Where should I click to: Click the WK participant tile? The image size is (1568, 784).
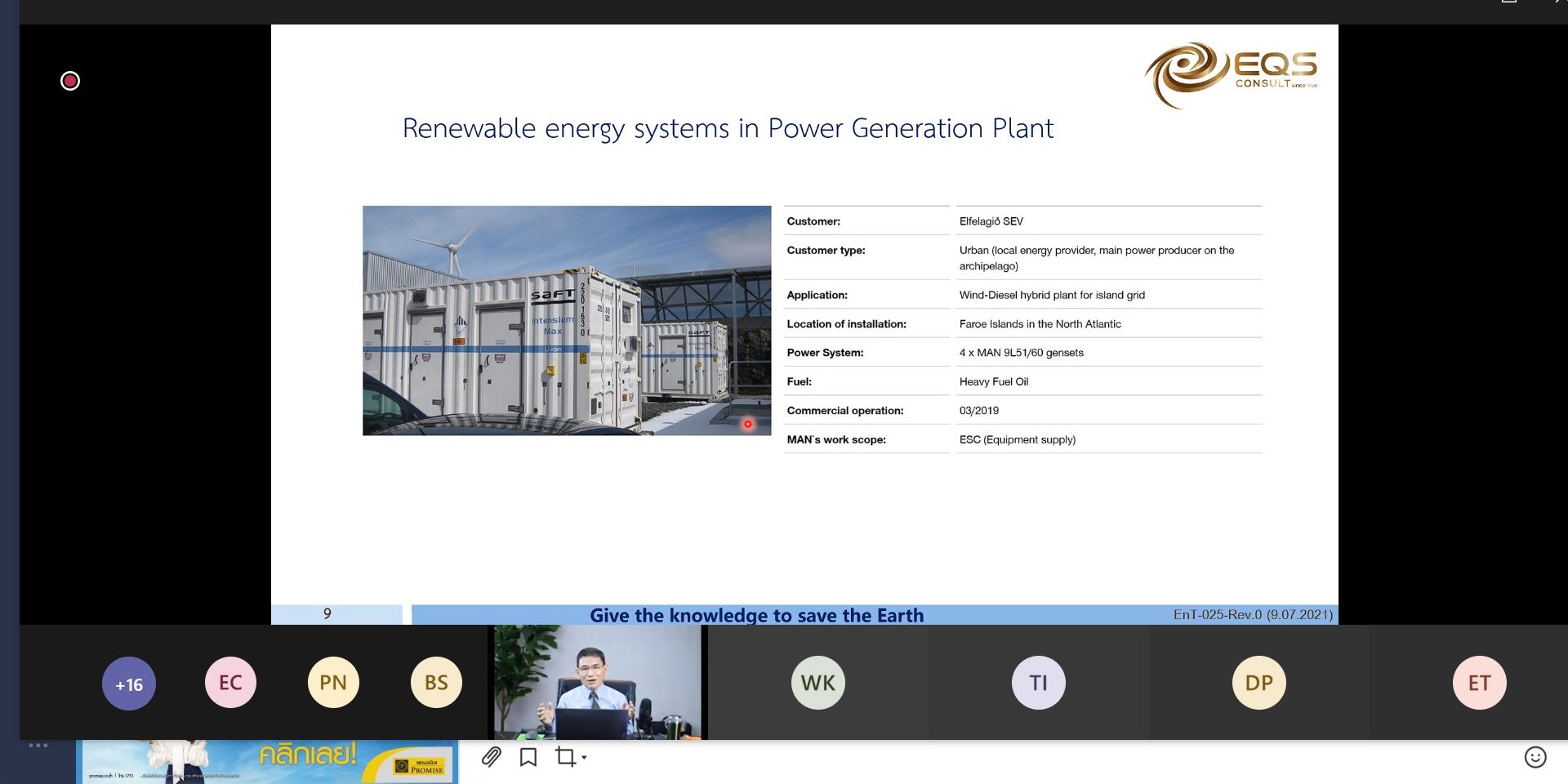pyautogui.click(x=817, y=683)
